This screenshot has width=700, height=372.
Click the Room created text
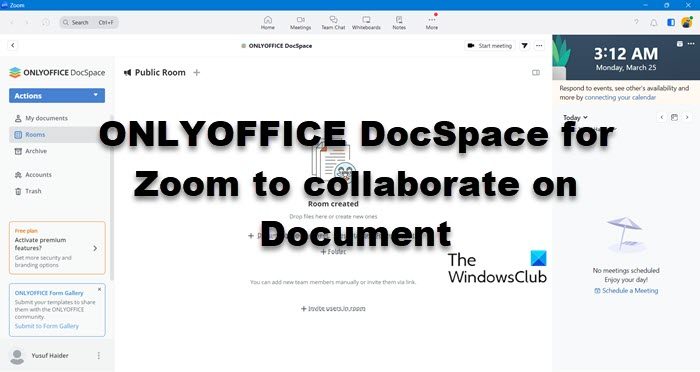point(333,204)
